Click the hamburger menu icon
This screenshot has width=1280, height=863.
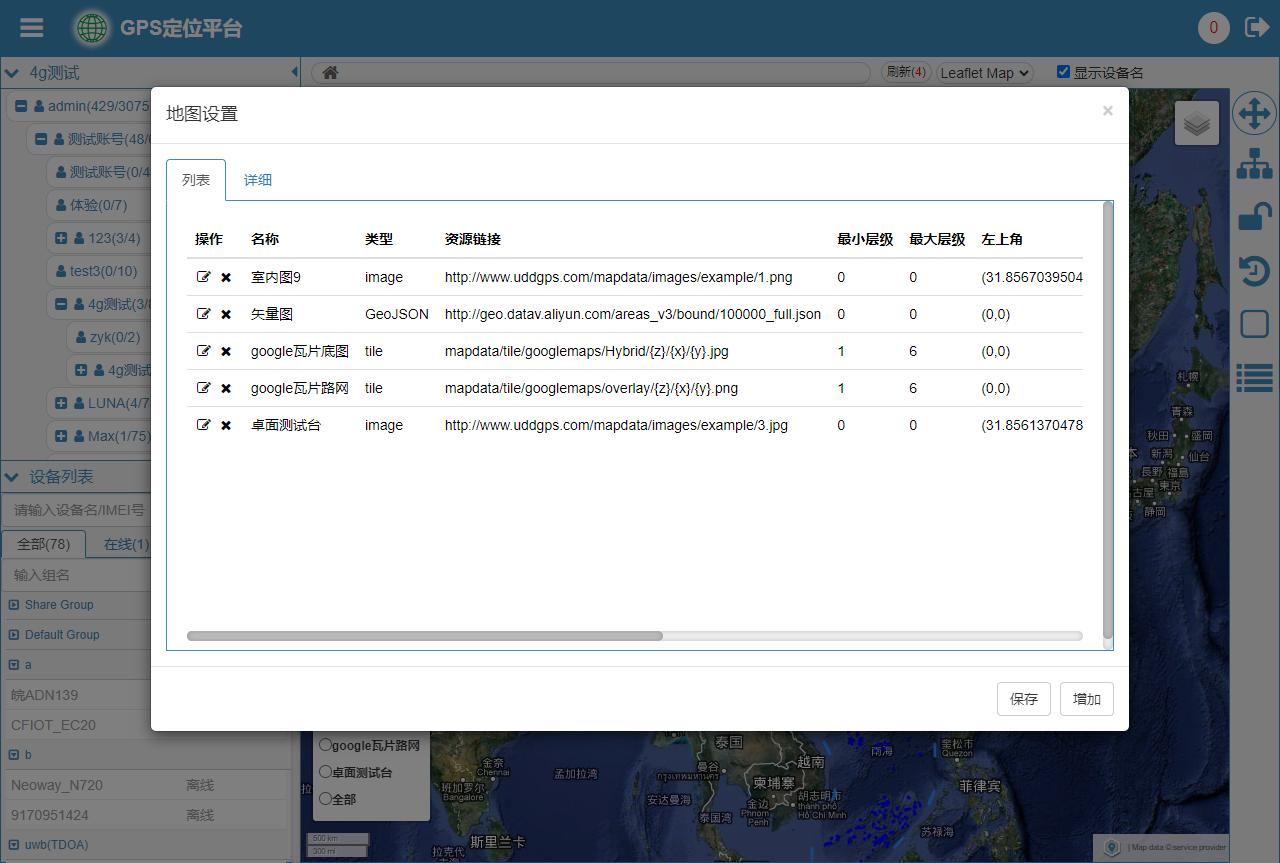[32, 27]
